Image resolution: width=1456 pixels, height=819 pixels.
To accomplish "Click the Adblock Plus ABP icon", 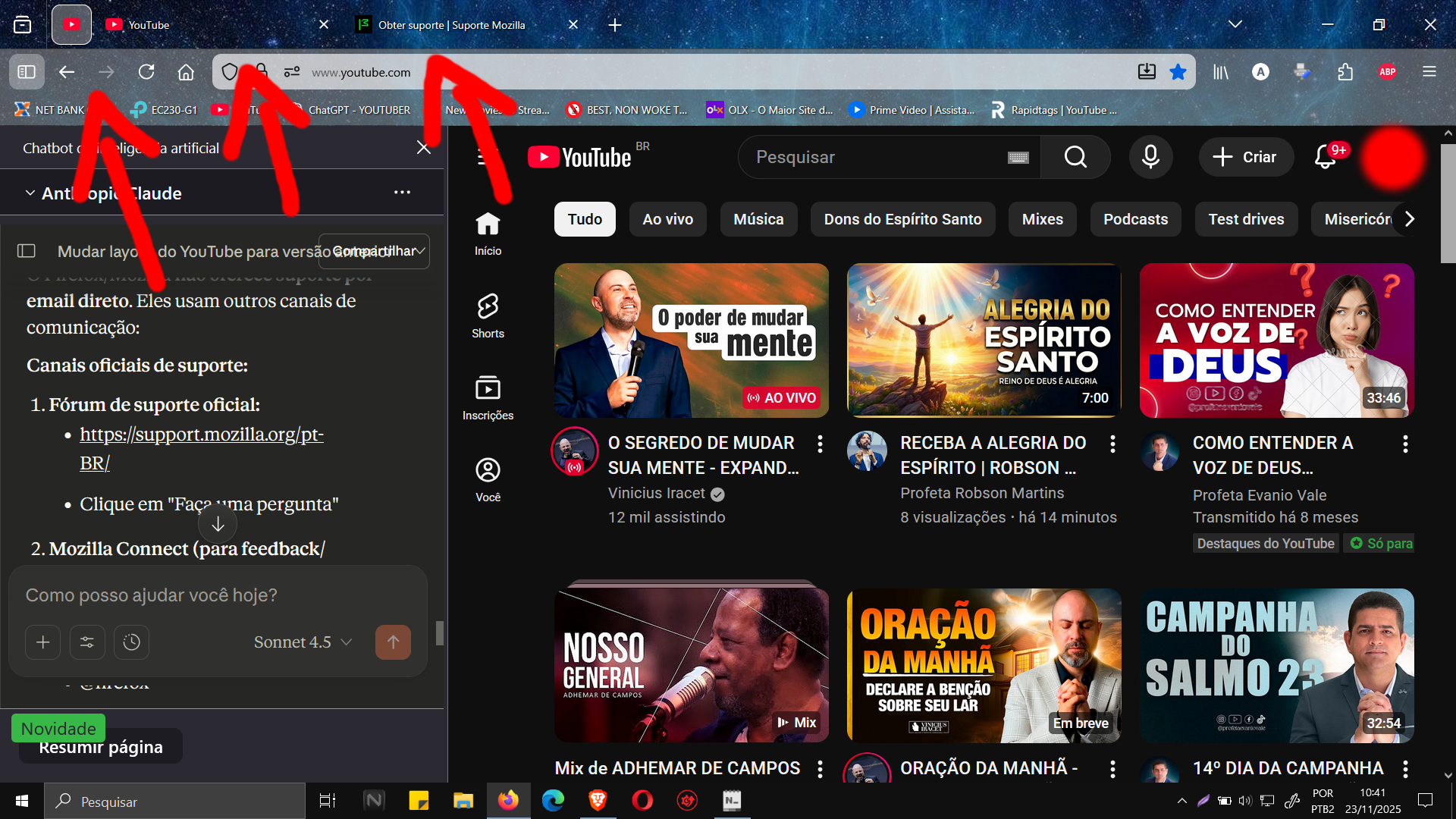I will tap(1387, 72).
